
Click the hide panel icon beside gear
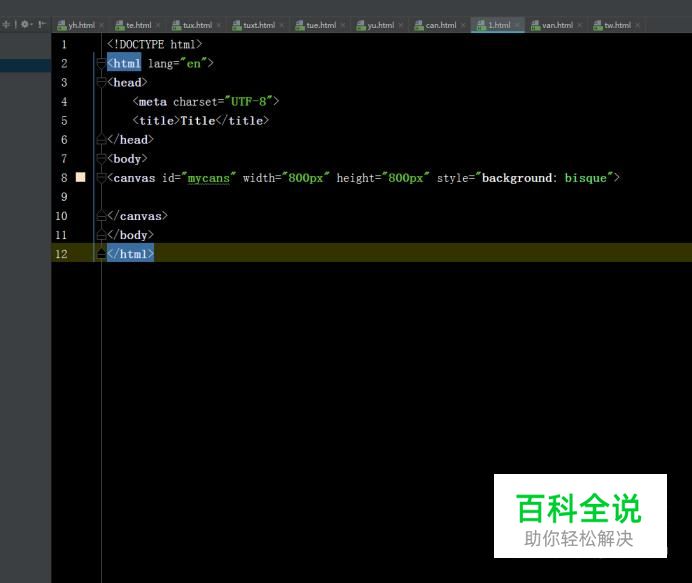pos(41,24)
